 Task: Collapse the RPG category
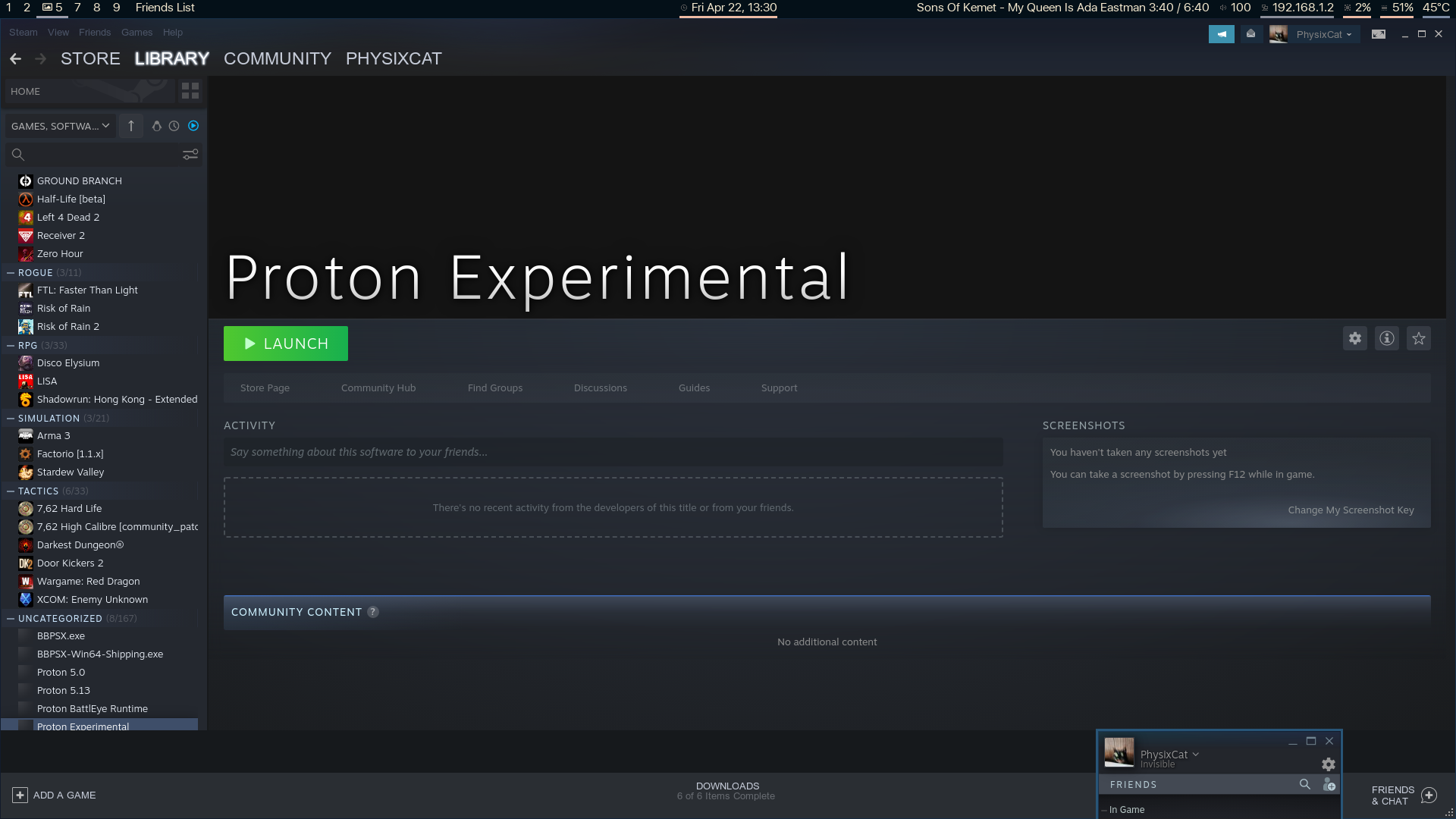tap(11, 345)
